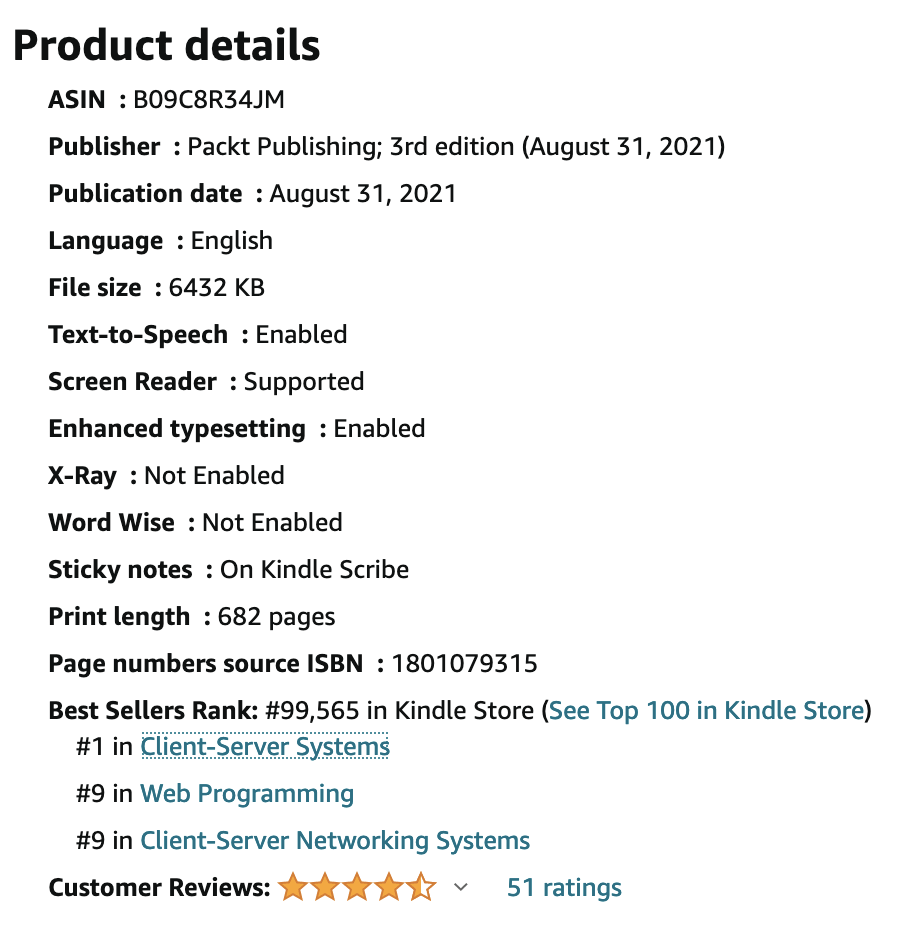914x936 pixels.
Task: Click the first orange star
Action: coord(293,886)
